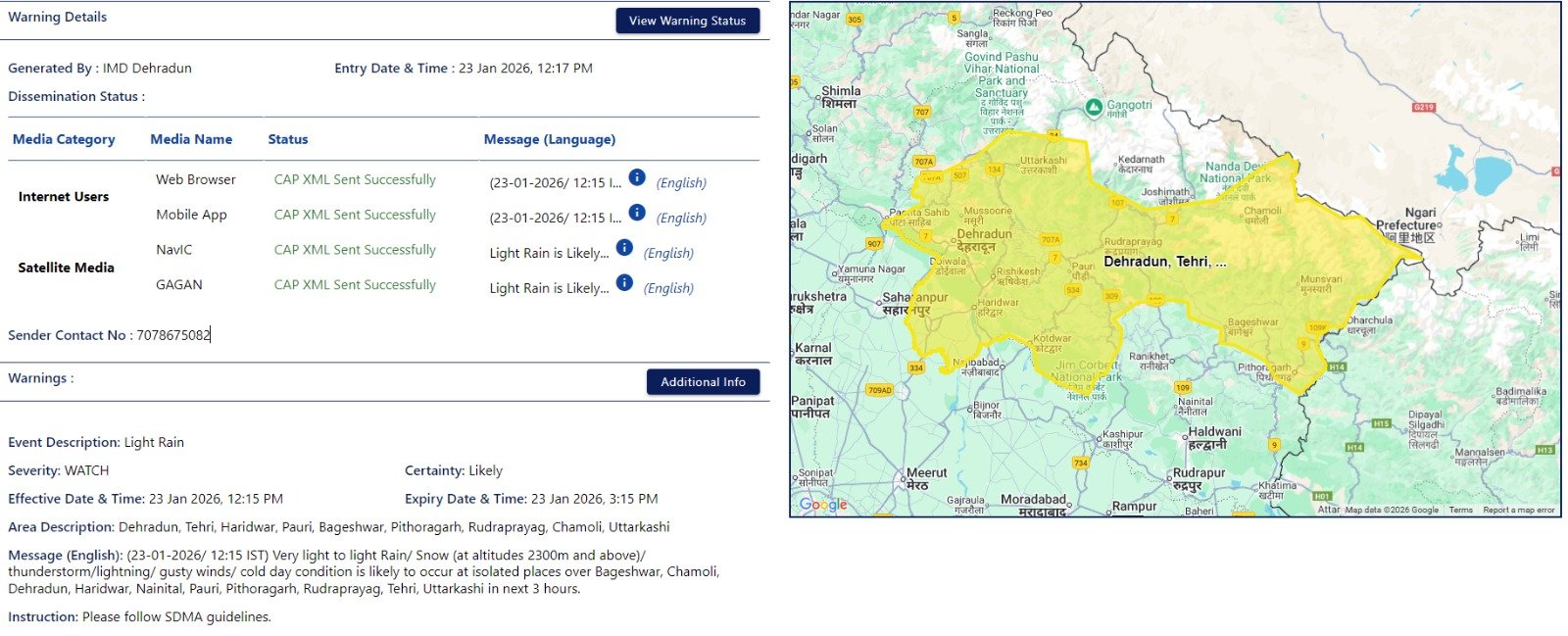The width and height of the screenshot is (1568, 636).
Task: Select English language link for NavIC
Action: point(668,254)
